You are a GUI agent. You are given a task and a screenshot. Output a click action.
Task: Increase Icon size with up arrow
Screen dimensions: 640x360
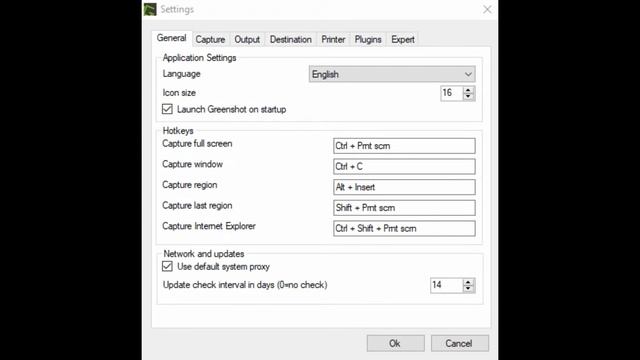pyautogui.click(x=468, y=90)
